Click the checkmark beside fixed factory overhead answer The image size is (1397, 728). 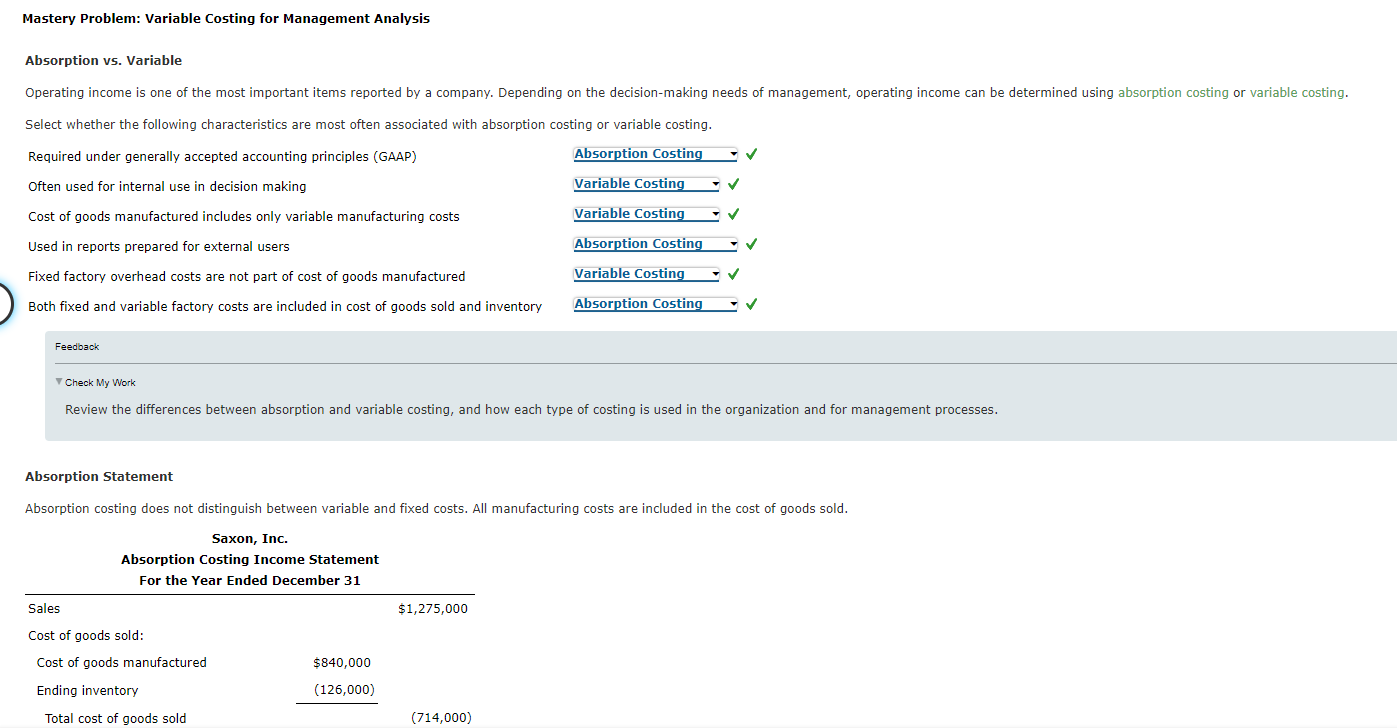733,273
